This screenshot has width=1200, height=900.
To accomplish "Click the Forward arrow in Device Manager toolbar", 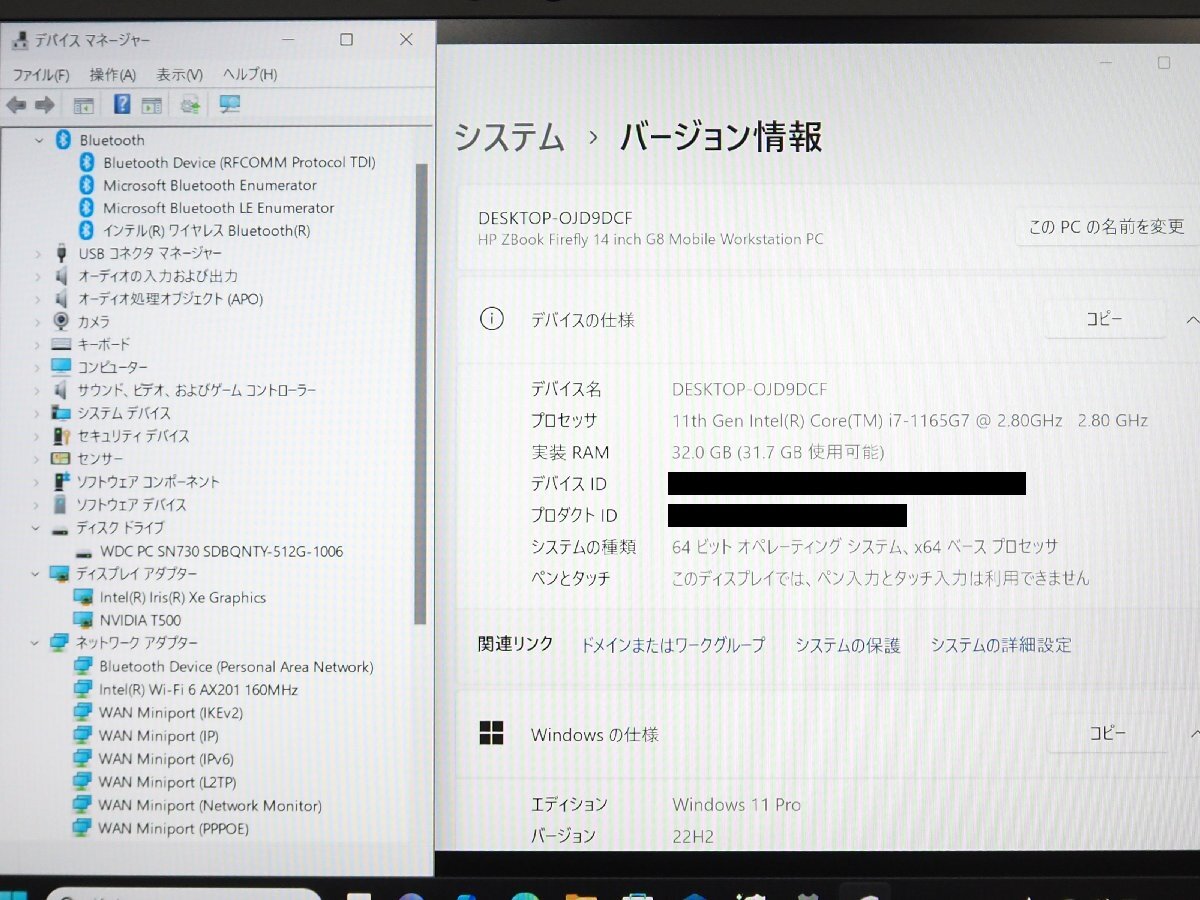I will [44, 105].
